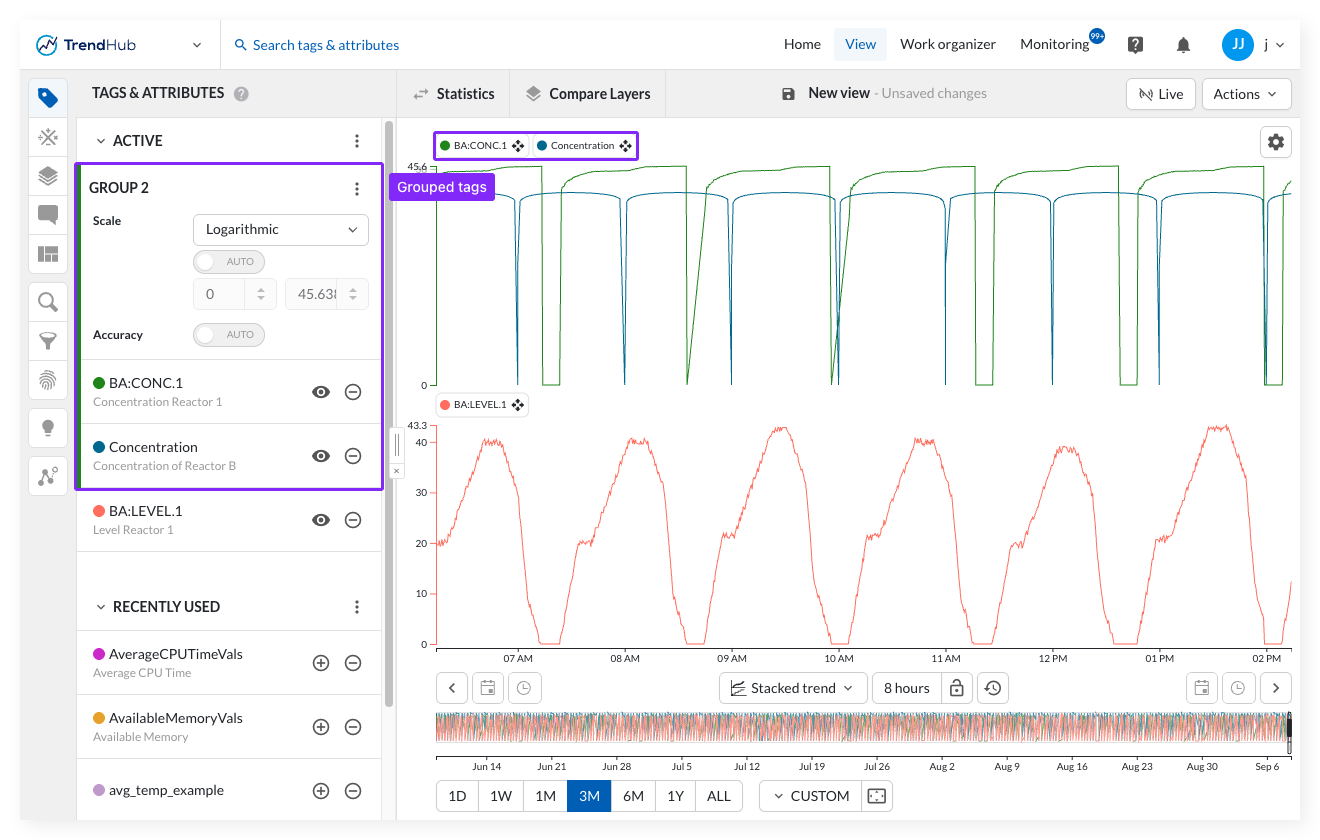This screenshot has height=840, width=1320.
Task: Open the Monitoring menu item
Action: pos(1055,44)
